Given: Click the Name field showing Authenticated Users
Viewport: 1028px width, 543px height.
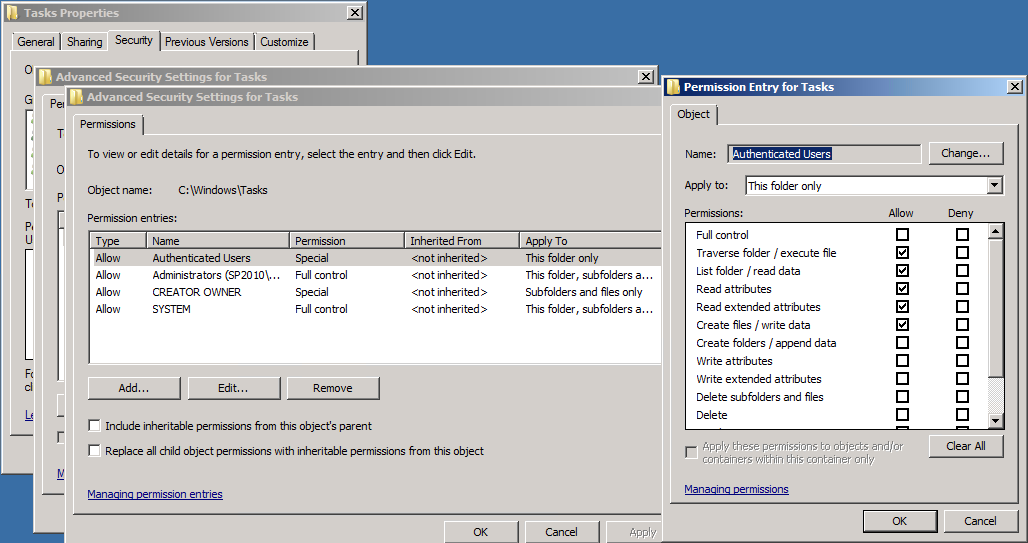Looking at the screenshot, I should [823, 154].
